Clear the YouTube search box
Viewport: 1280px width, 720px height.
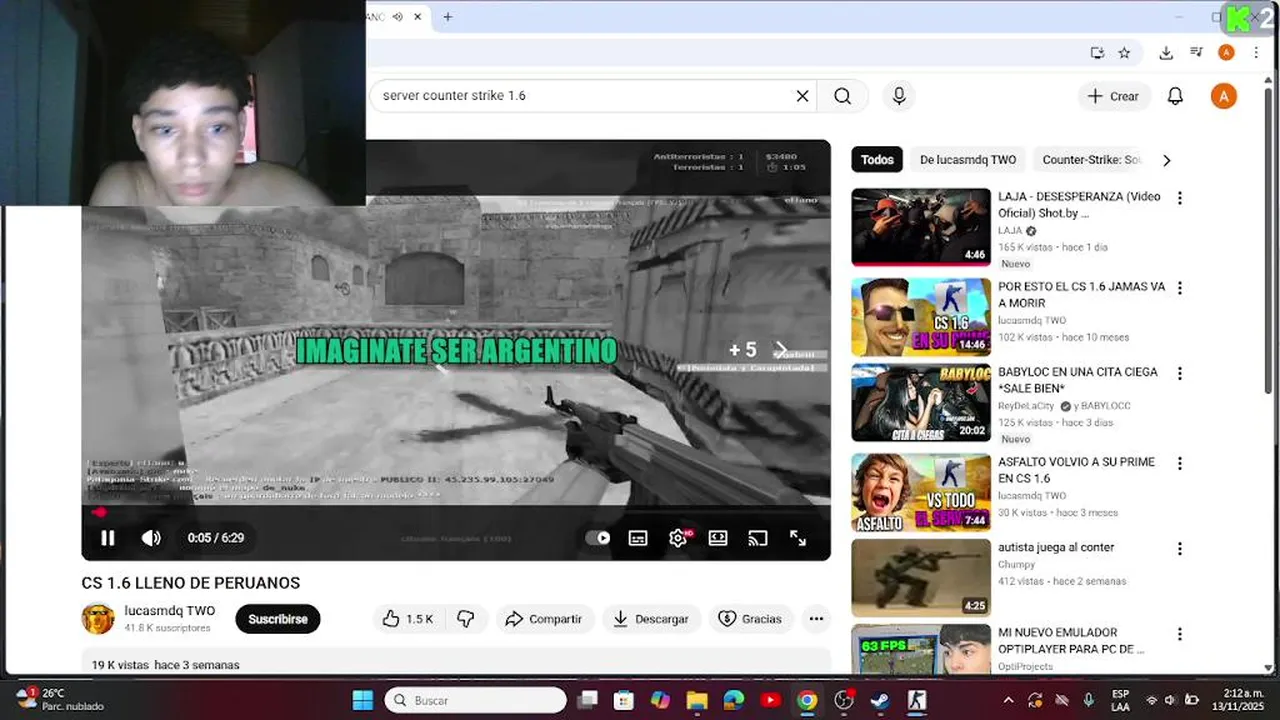[x=802, y=96]
